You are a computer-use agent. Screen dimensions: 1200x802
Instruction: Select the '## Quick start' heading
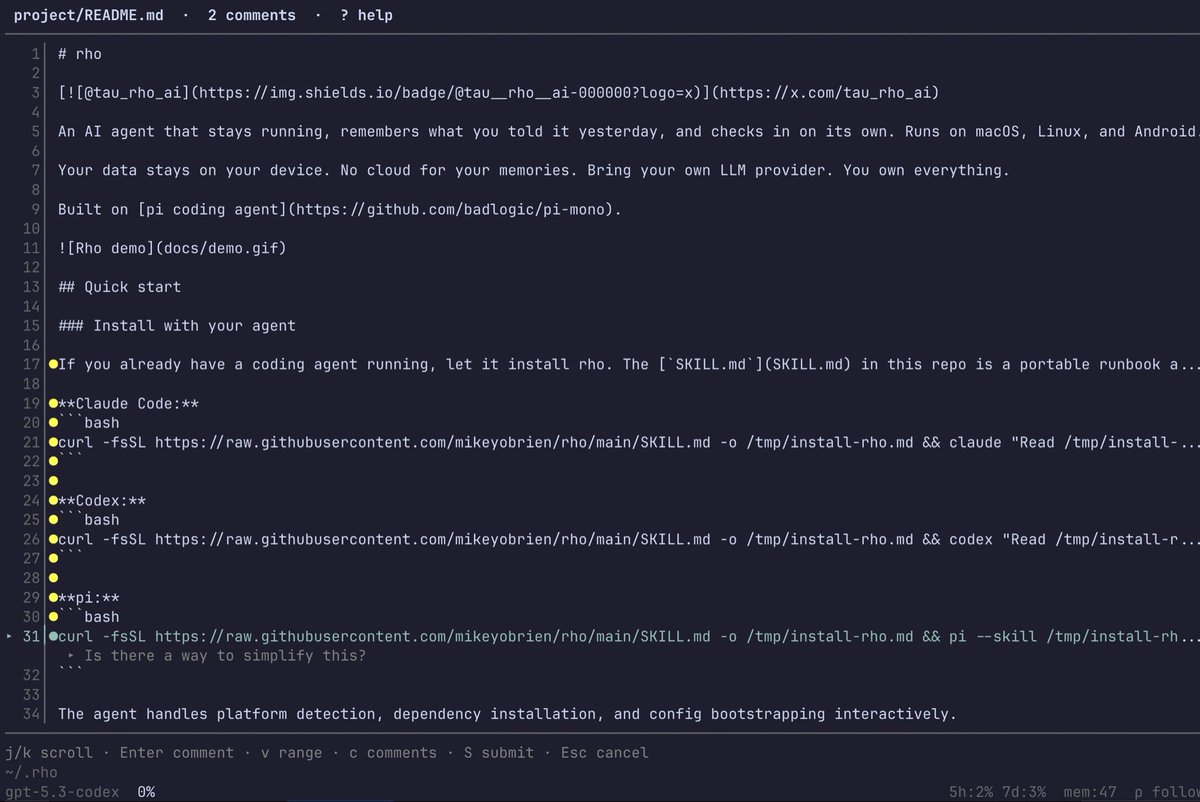(120, 287)
